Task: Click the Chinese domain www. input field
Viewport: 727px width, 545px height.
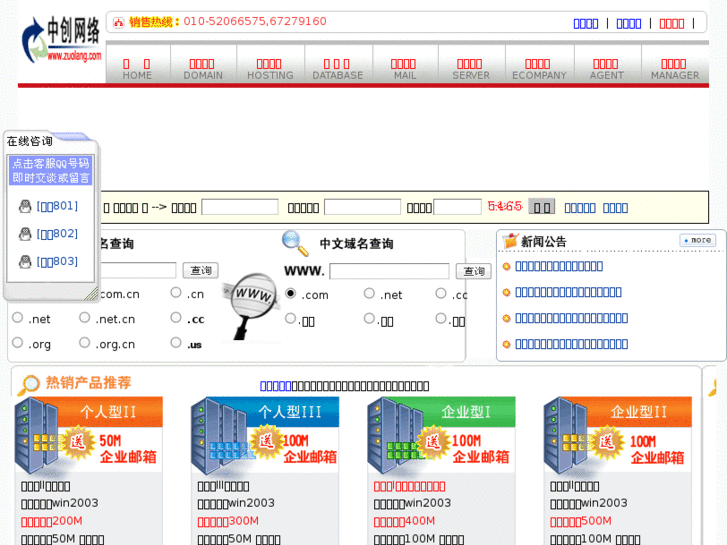Action: 389,271
